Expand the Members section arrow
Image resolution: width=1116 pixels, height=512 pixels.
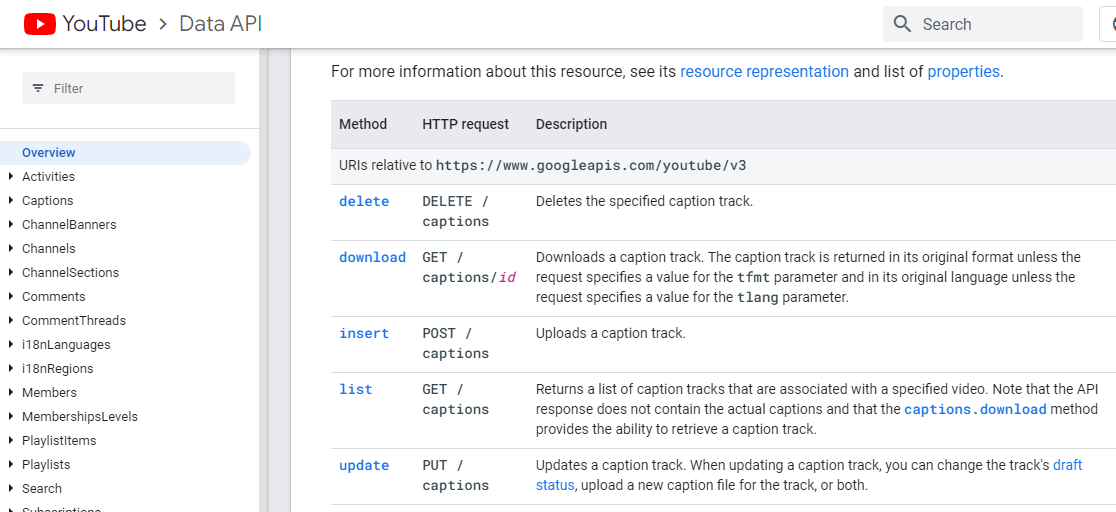11,392
